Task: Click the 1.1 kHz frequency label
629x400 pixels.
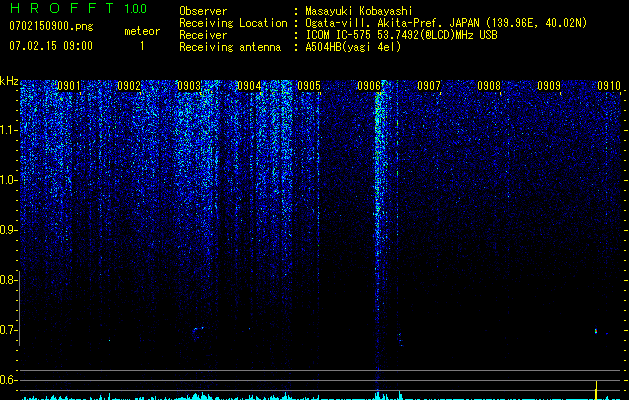Action: point(8,130)
